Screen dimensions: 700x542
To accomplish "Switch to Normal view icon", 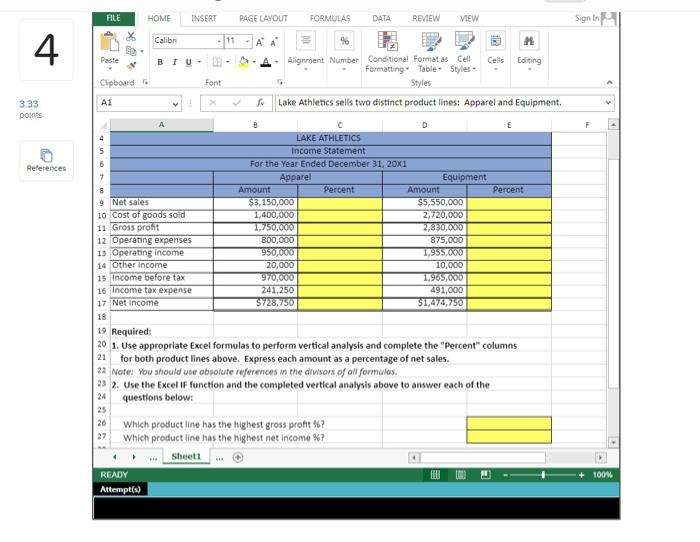I will (x=435, y=475).
